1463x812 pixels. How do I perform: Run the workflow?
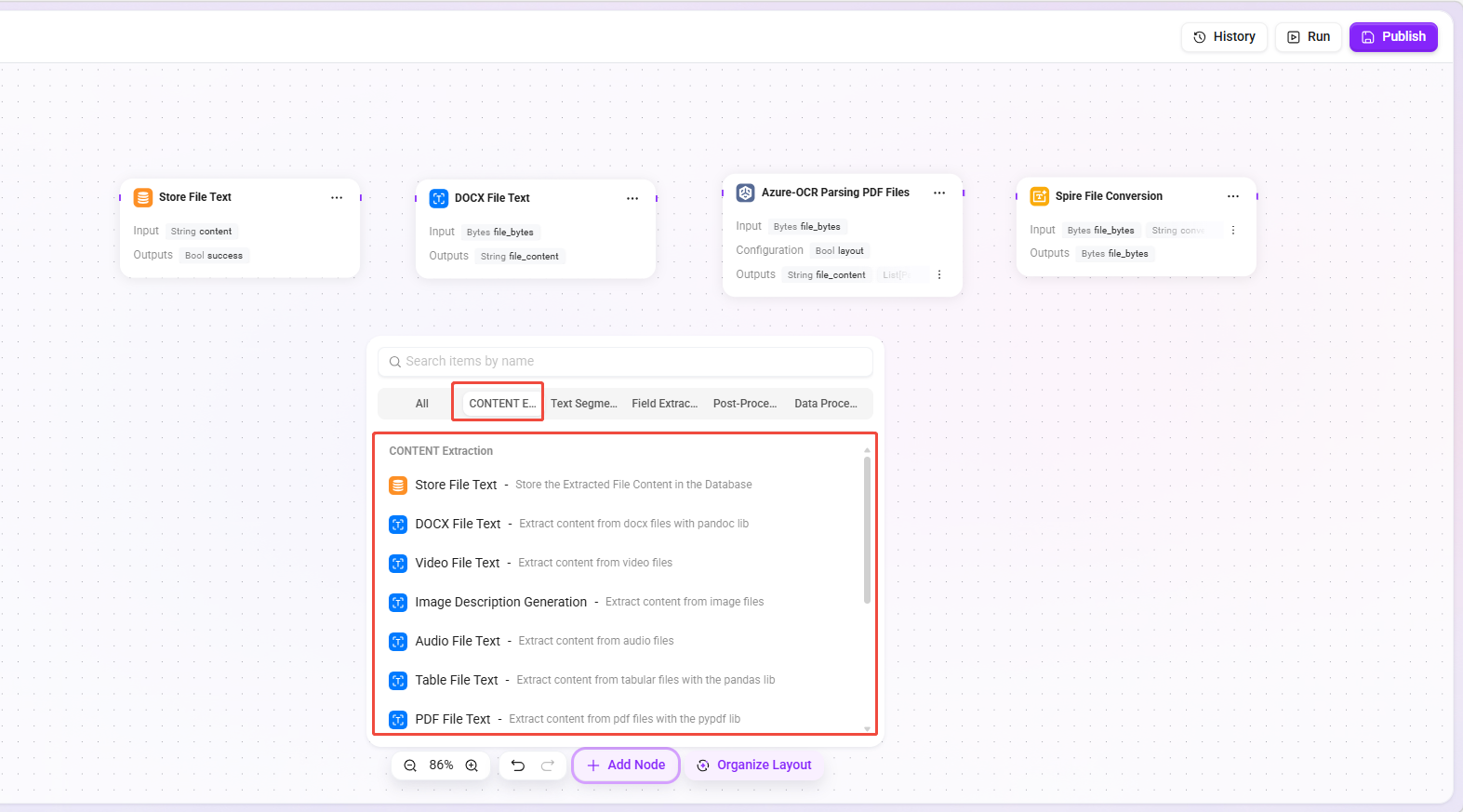coord(1309,37)
